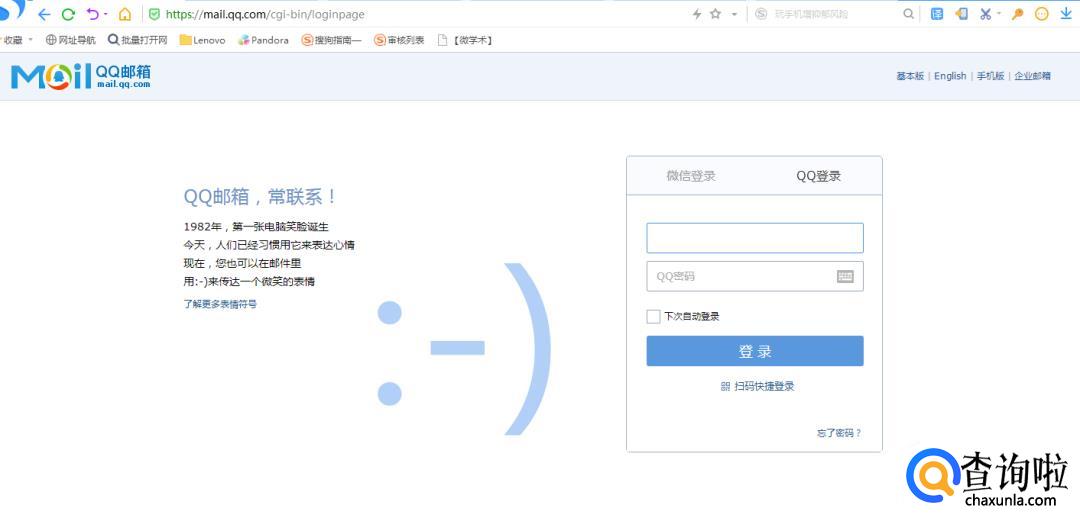1080x531 pixels.
Task: Open the Lenovo bookmark folder
Action: click(202, 40)
